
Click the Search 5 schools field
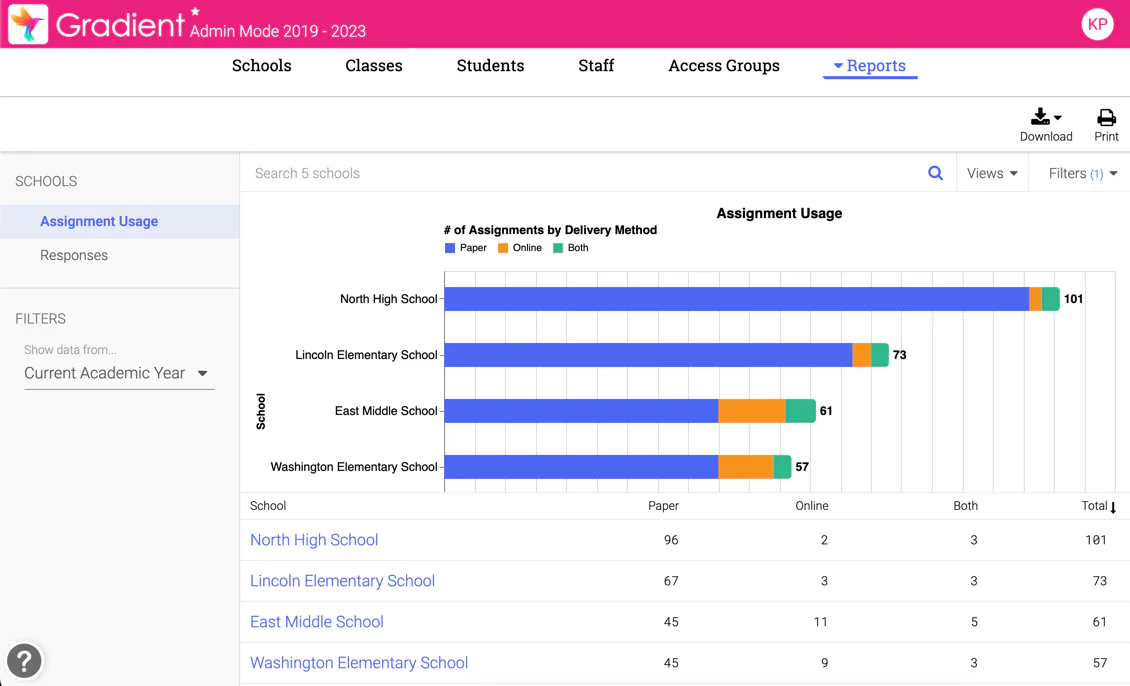[584, 173]
